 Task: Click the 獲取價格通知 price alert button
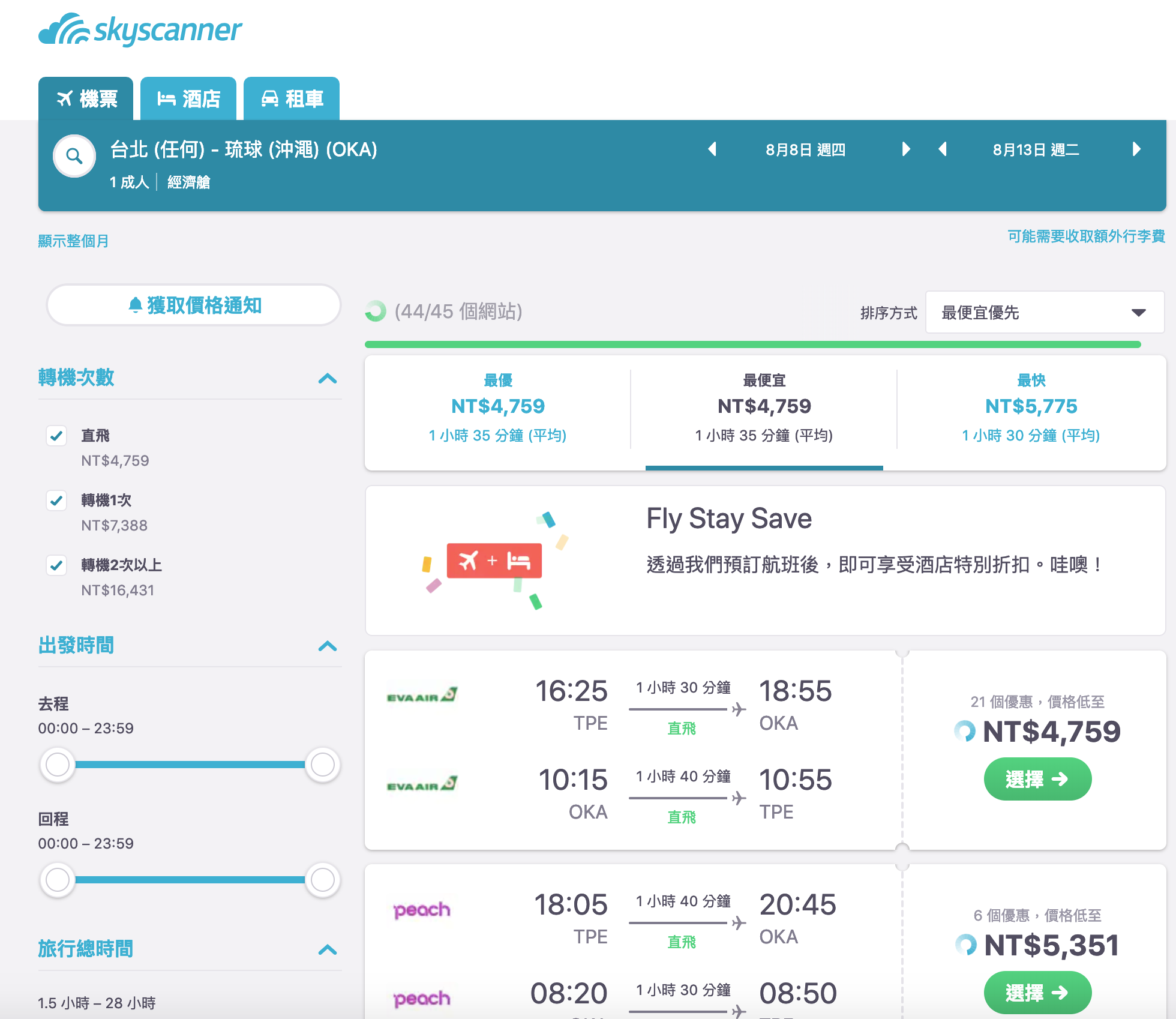click(194, 305)
